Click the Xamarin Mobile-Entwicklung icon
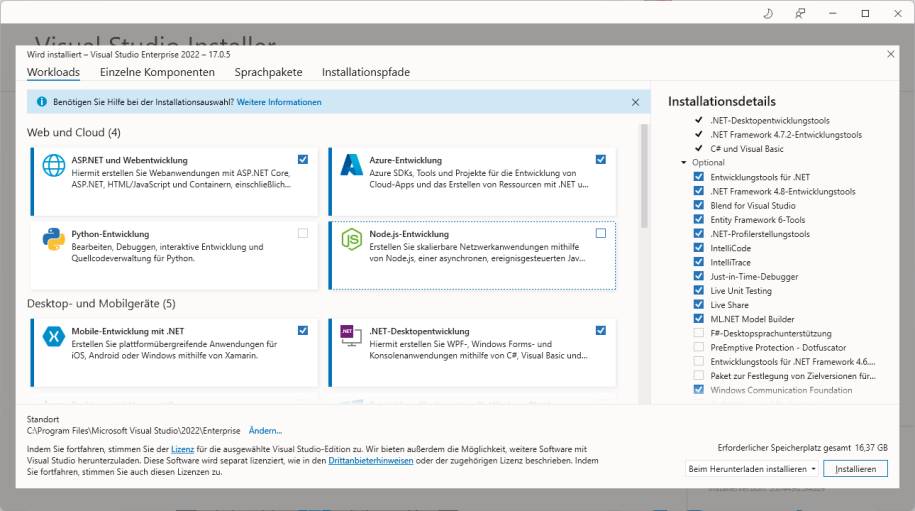Viewport: 915px width, 511px height. 54,336
